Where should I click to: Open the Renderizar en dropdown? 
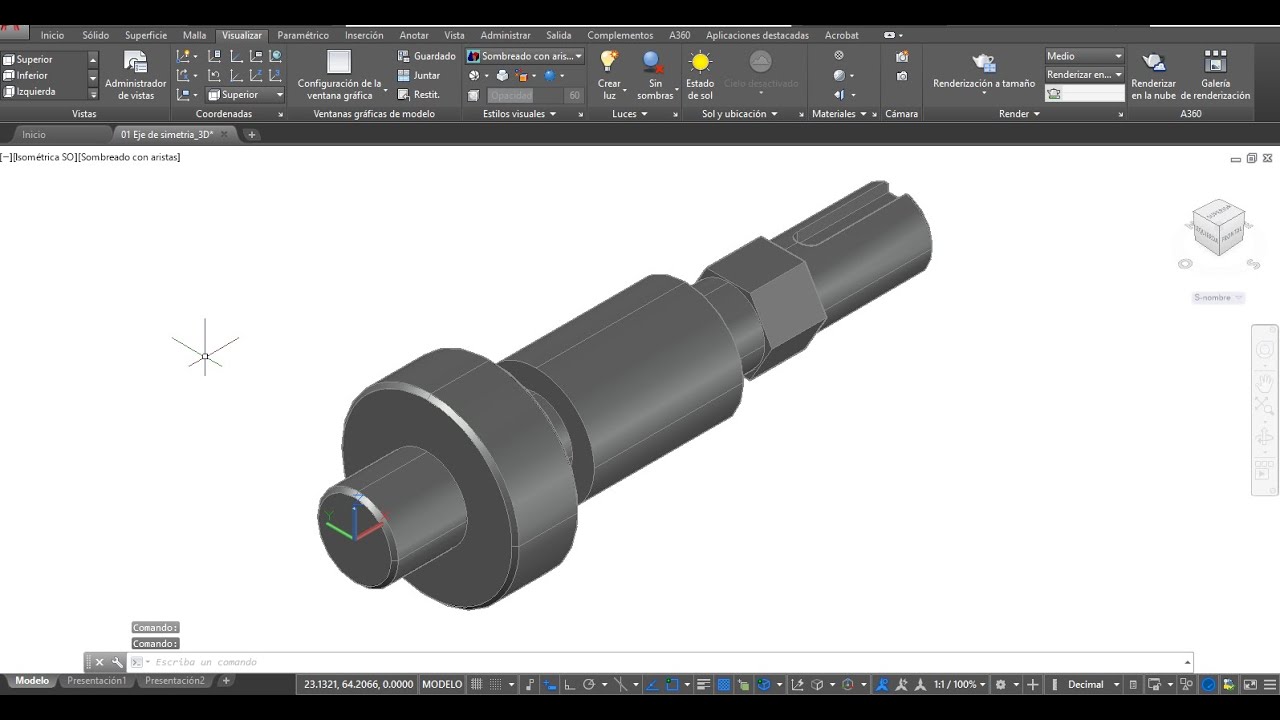tap(1085, 74)
